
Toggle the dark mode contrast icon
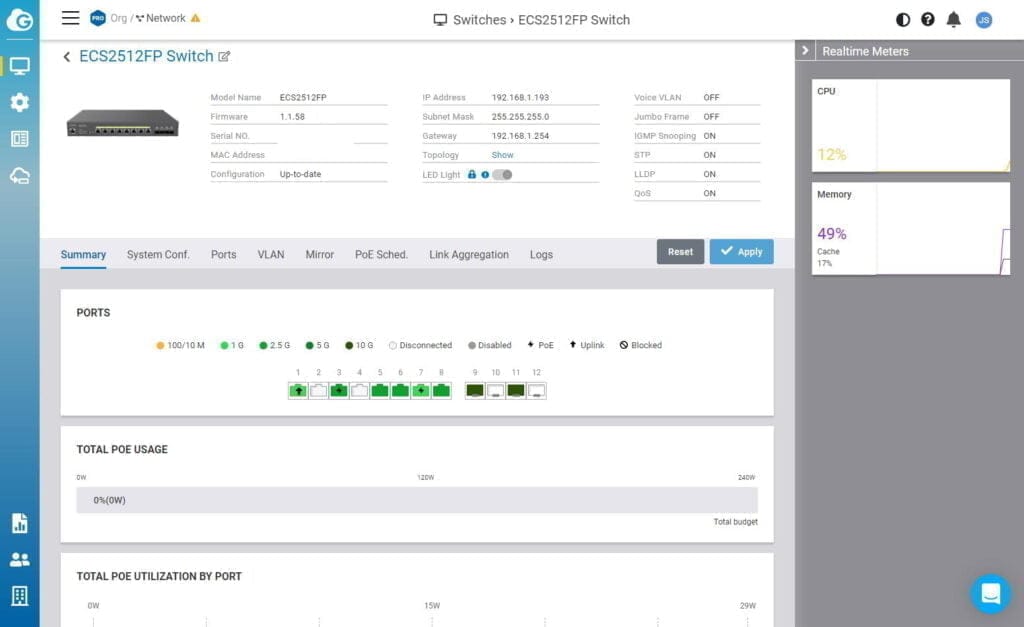click(903, 19)
